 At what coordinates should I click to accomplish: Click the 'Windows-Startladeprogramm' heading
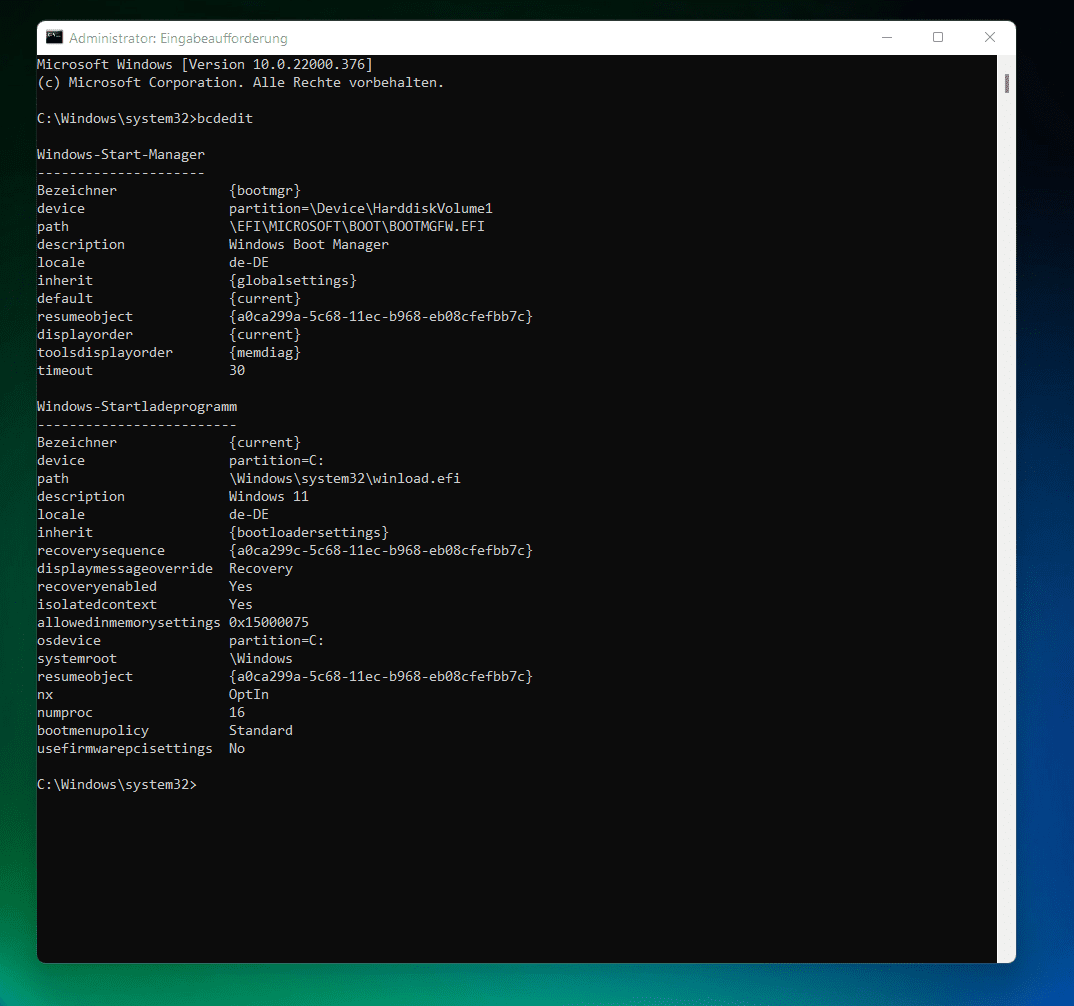(x=137, y=407)
